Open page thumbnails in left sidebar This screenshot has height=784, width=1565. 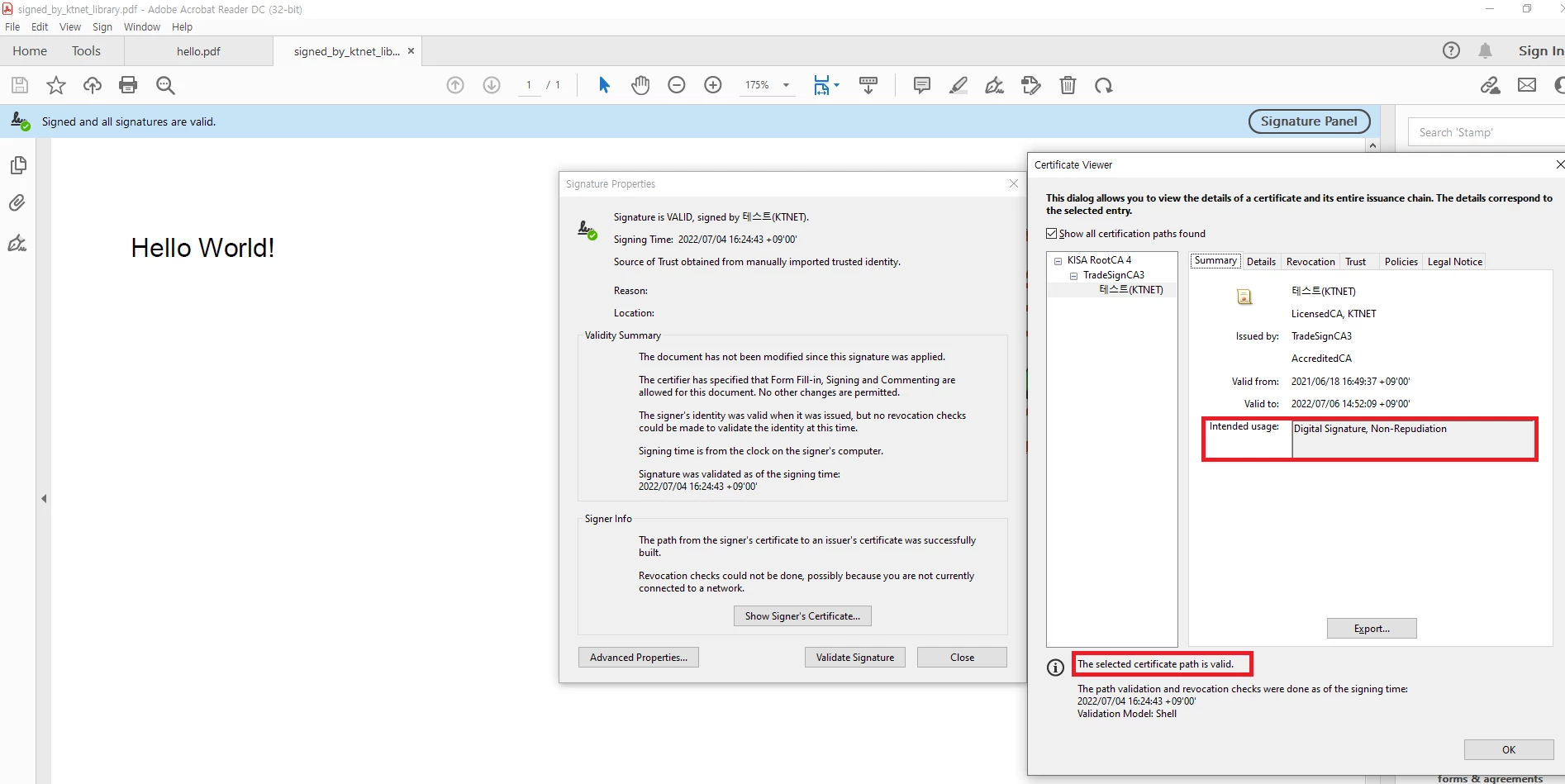point(18,165)
